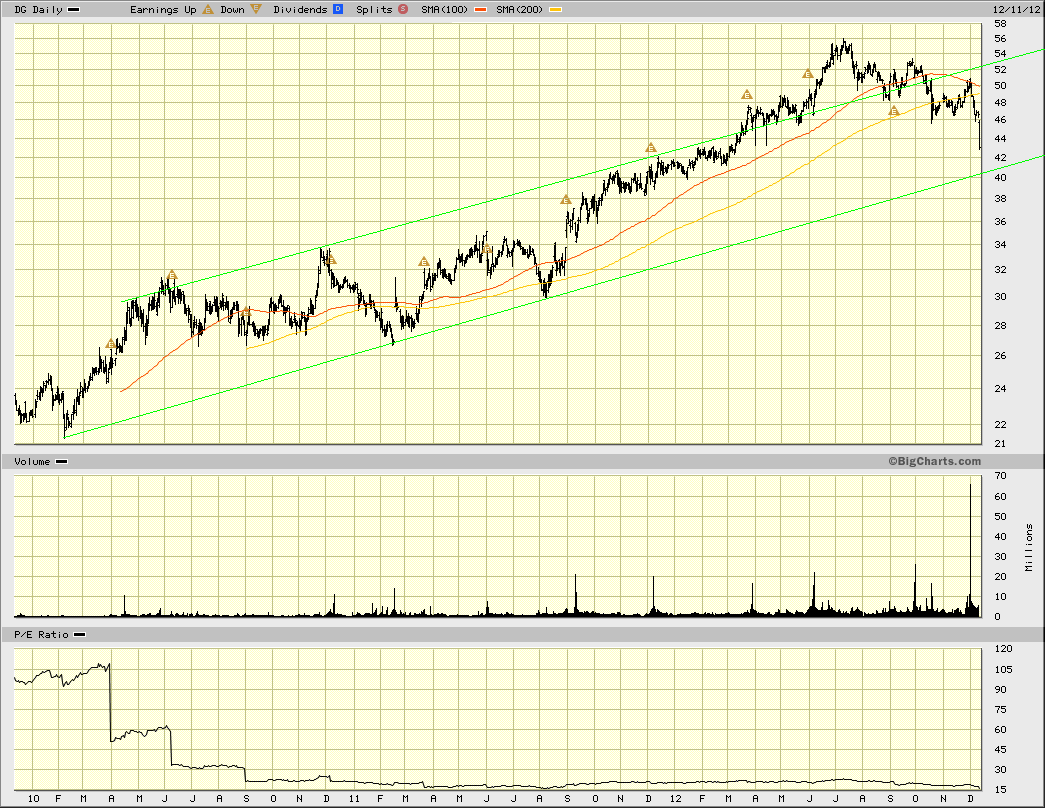Select the SMA(100) red line swatch
Screen dimensions: 1045x808
point(482,10)
